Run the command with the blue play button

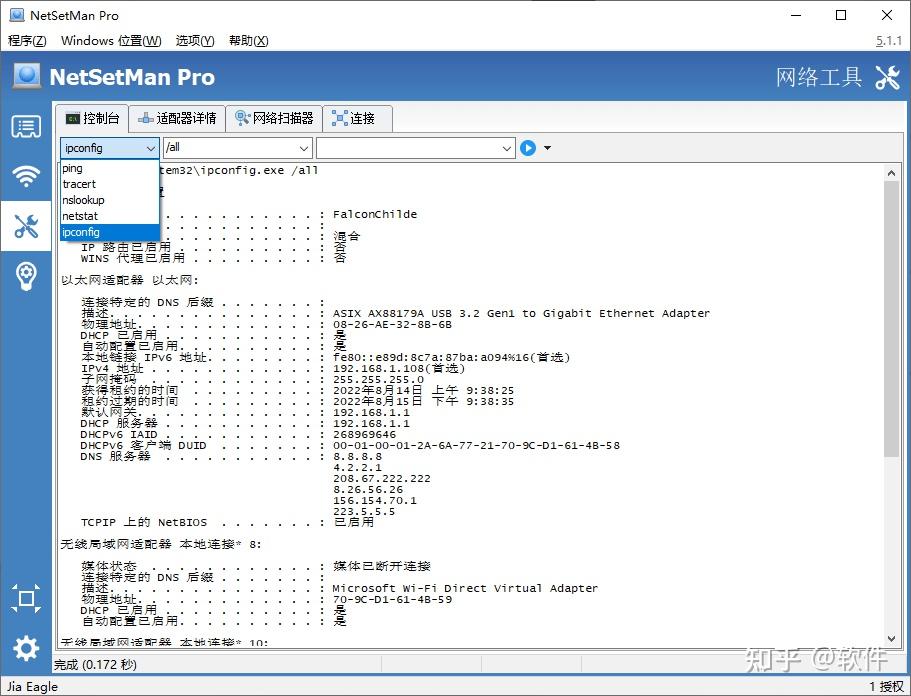click(x=527, y=147)
